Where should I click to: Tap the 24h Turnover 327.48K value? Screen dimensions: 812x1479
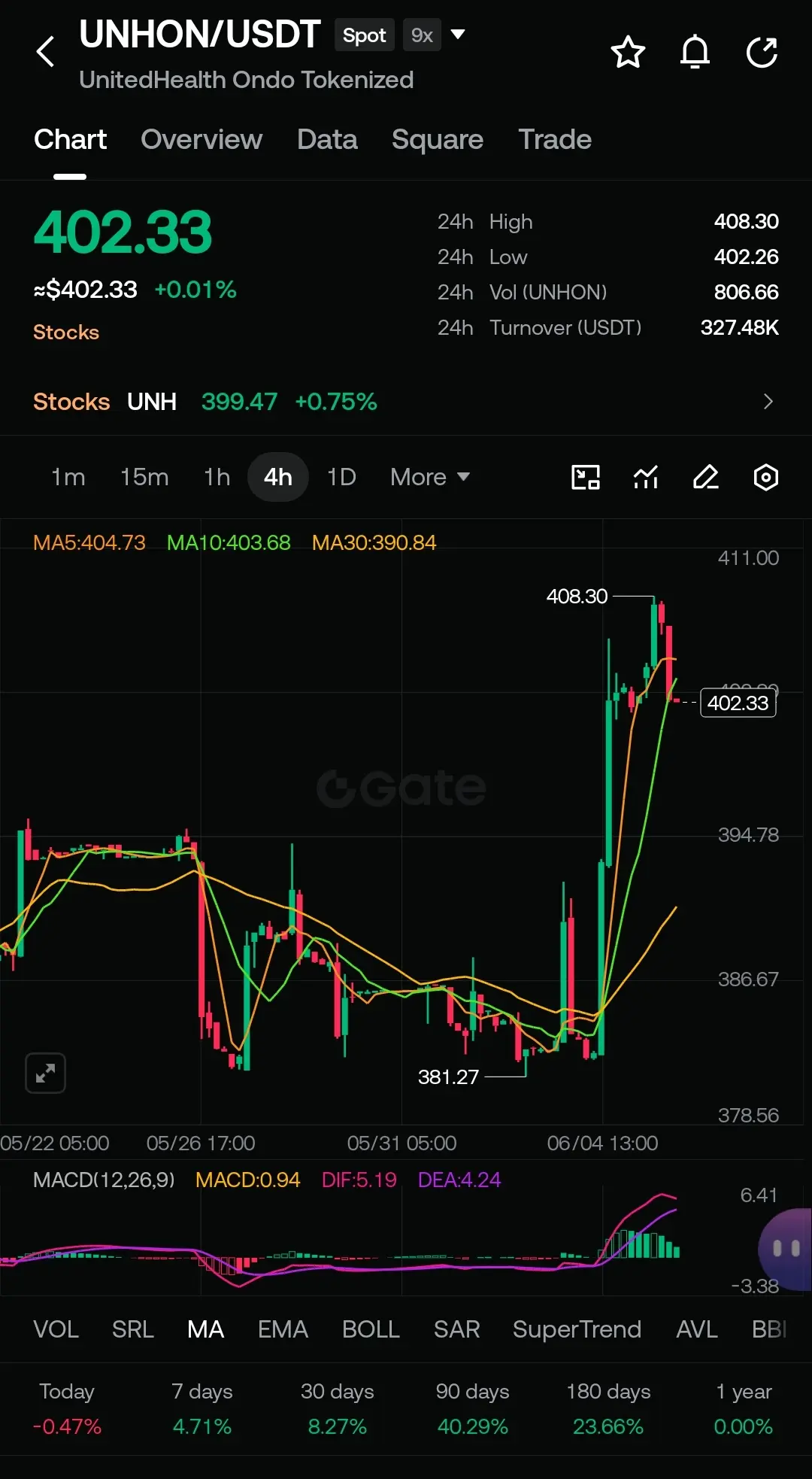click(x=739, y=327)
